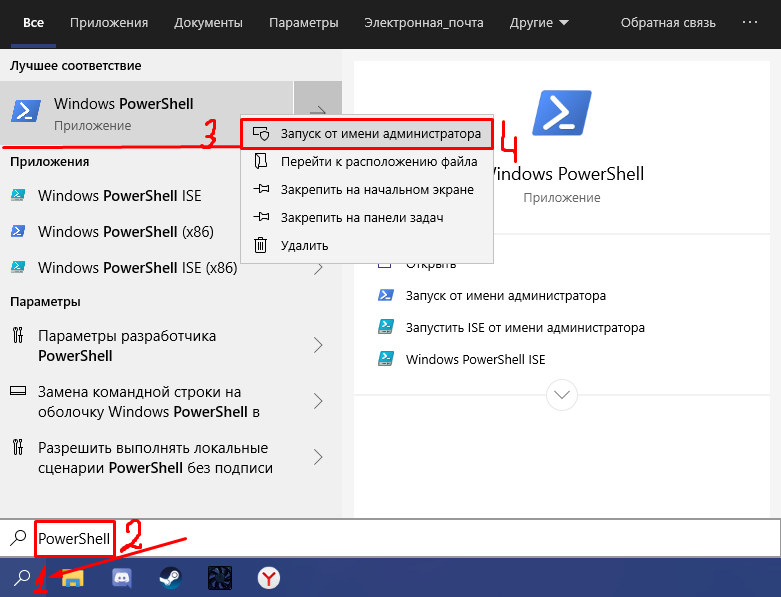The width and height of the screenshot is (781, 597).
Task: Open File Explorer from the taskbar
Action: pos(73,578)
